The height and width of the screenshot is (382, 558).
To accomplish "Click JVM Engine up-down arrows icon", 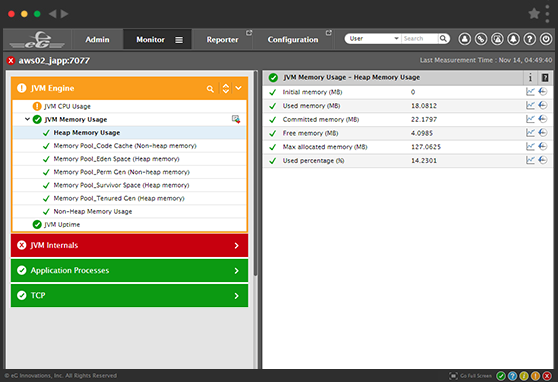I will pyautogui.click(x=226, y=88).
